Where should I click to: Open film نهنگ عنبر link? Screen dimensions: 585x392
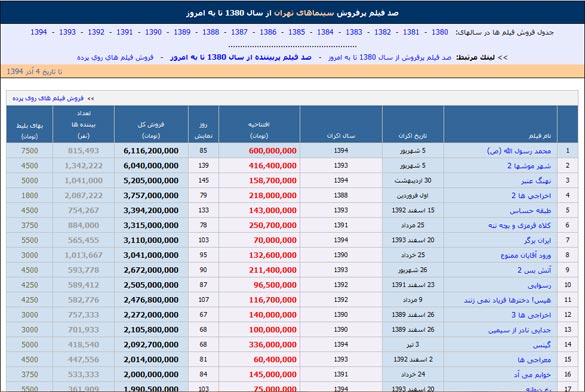coord(536,181)
